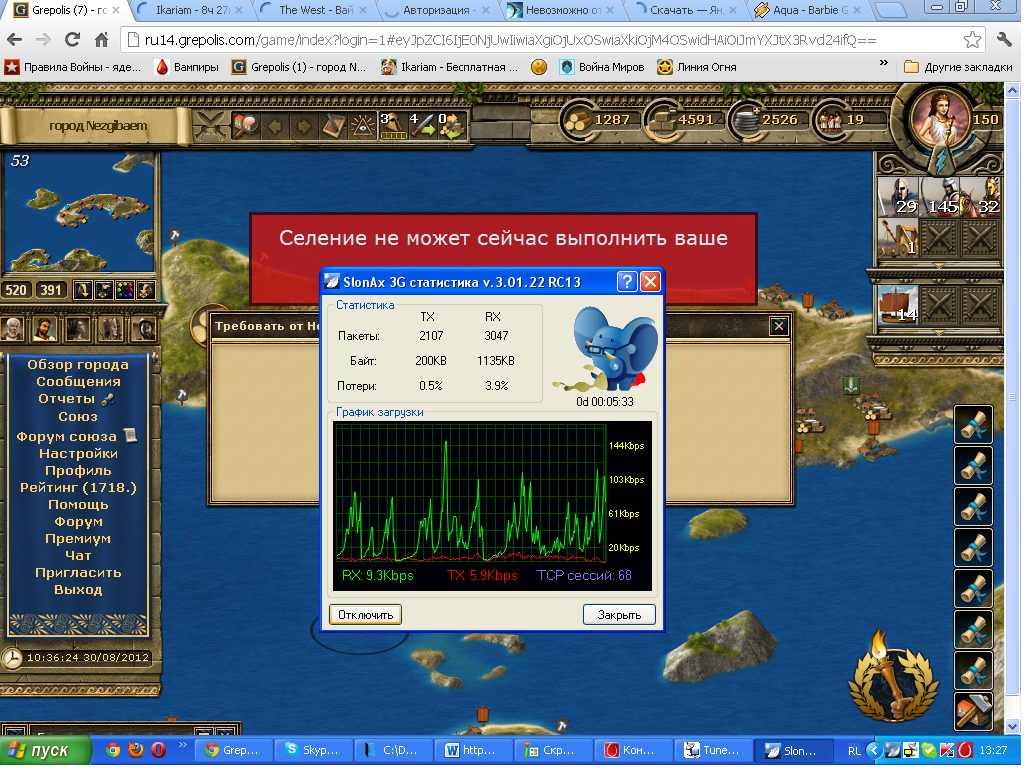This screenshot has width=1024, height=768.
Task: Expand the land units panel arrow
Action: click(x=939, y=266)
